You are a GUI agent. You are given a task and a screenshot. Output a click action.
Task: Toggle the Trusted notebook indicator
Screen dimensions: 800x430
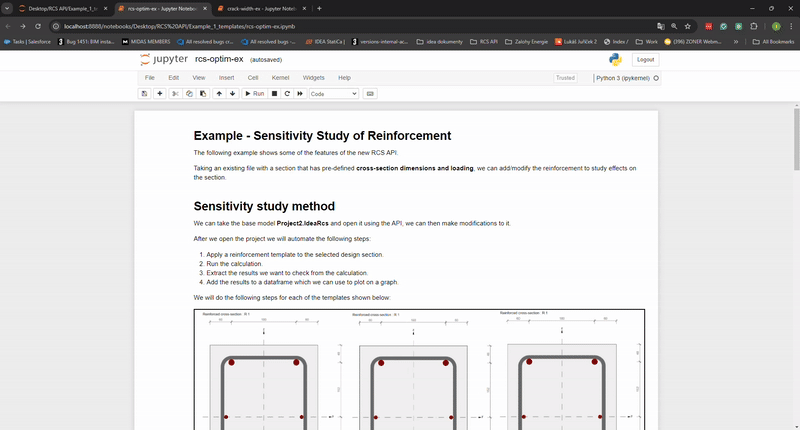point(565,77)
